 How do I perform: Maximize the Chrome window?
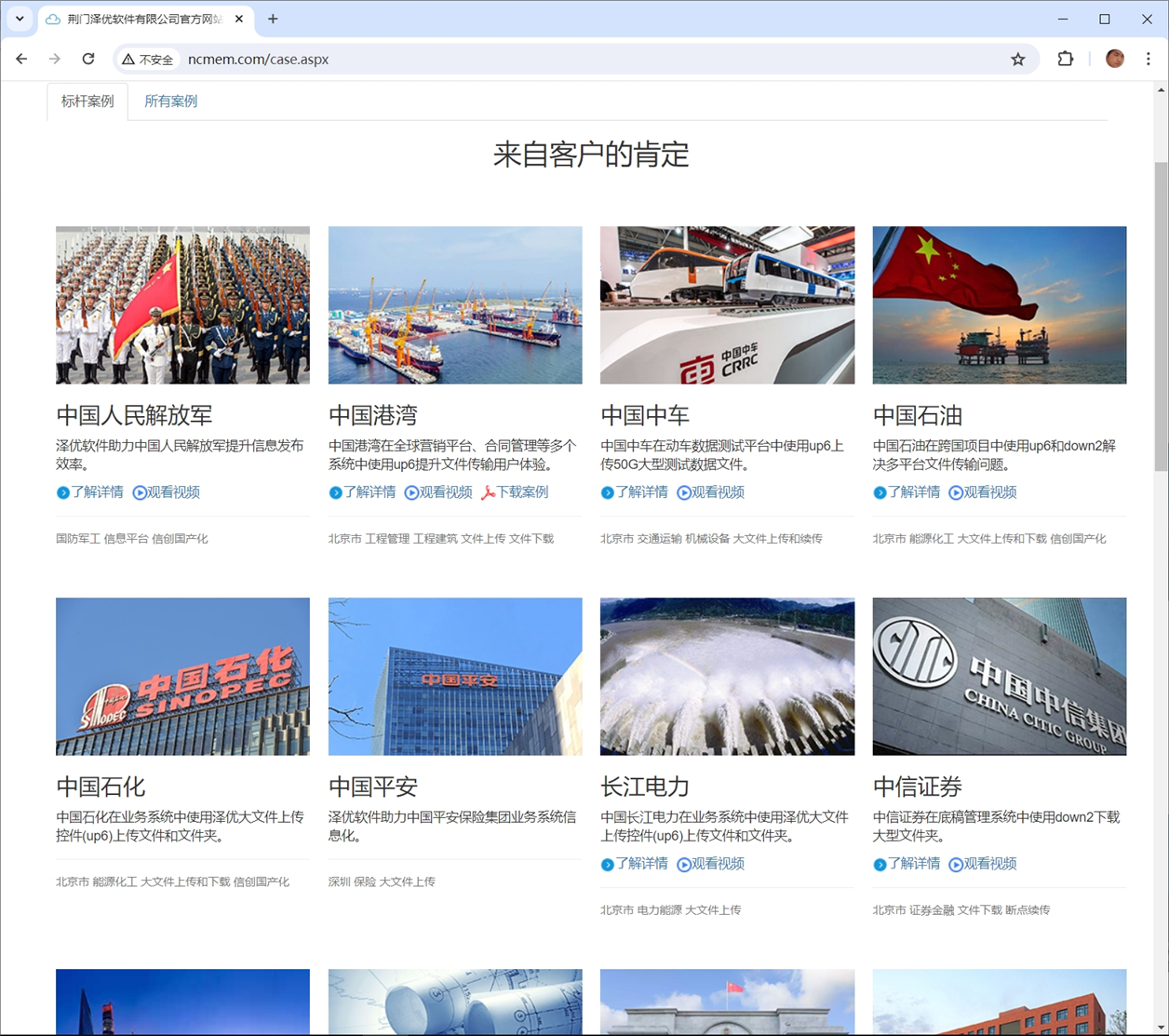(1105, 19)
